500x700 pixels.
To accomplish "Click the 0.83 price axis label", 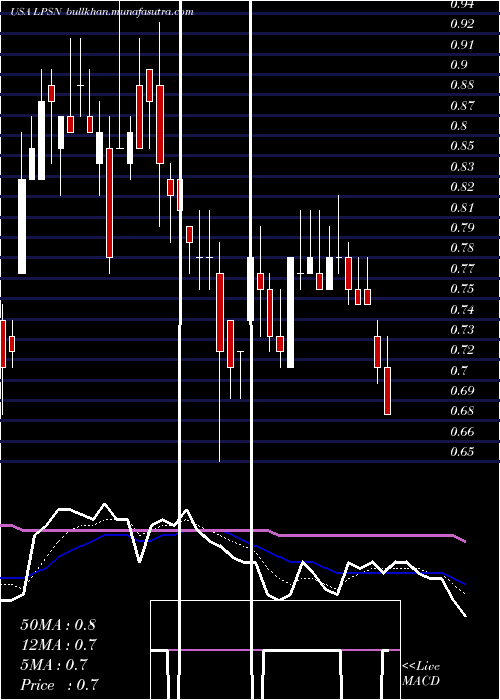I will (462, 167).
